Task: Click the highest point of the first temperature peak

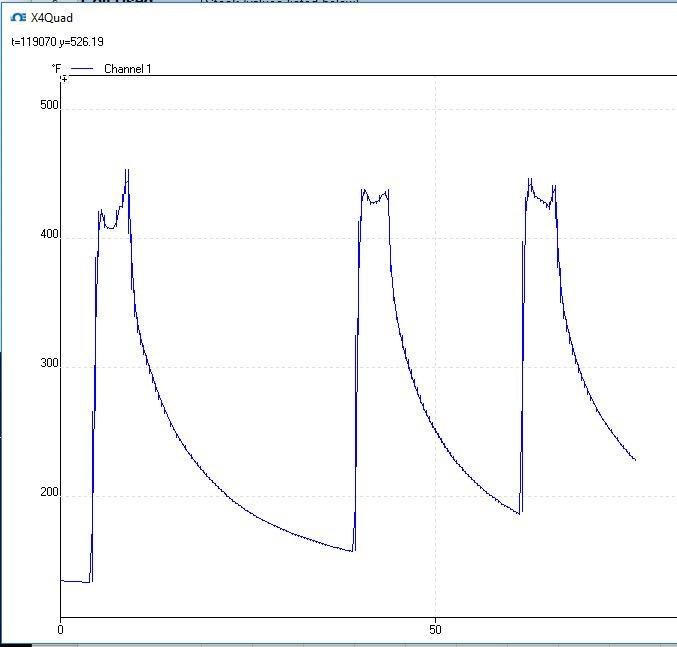Action: point(127,170)
